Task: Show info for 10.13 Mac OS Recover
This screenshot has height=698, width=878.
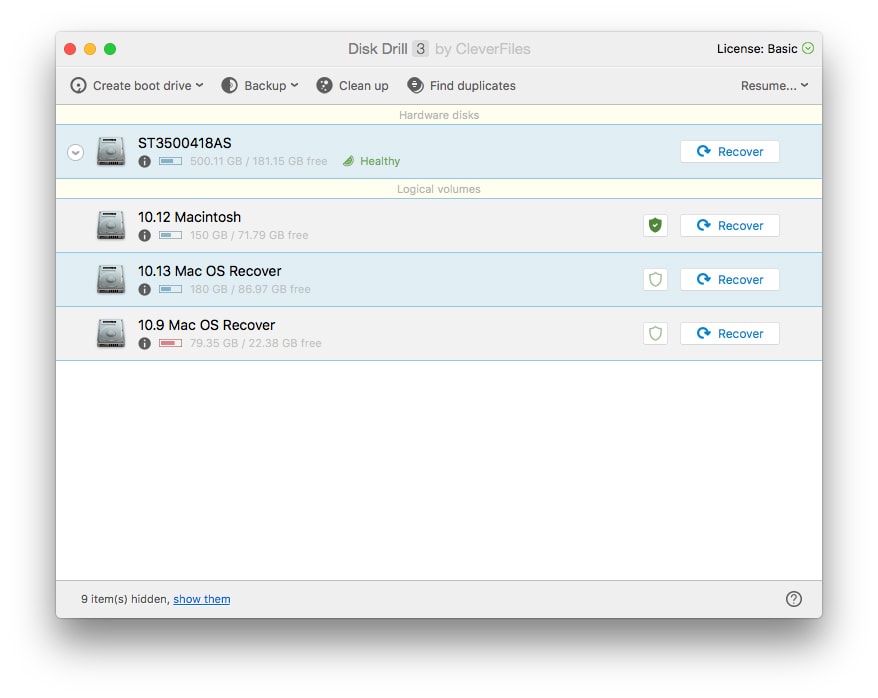Action: [x=144, y=289]
